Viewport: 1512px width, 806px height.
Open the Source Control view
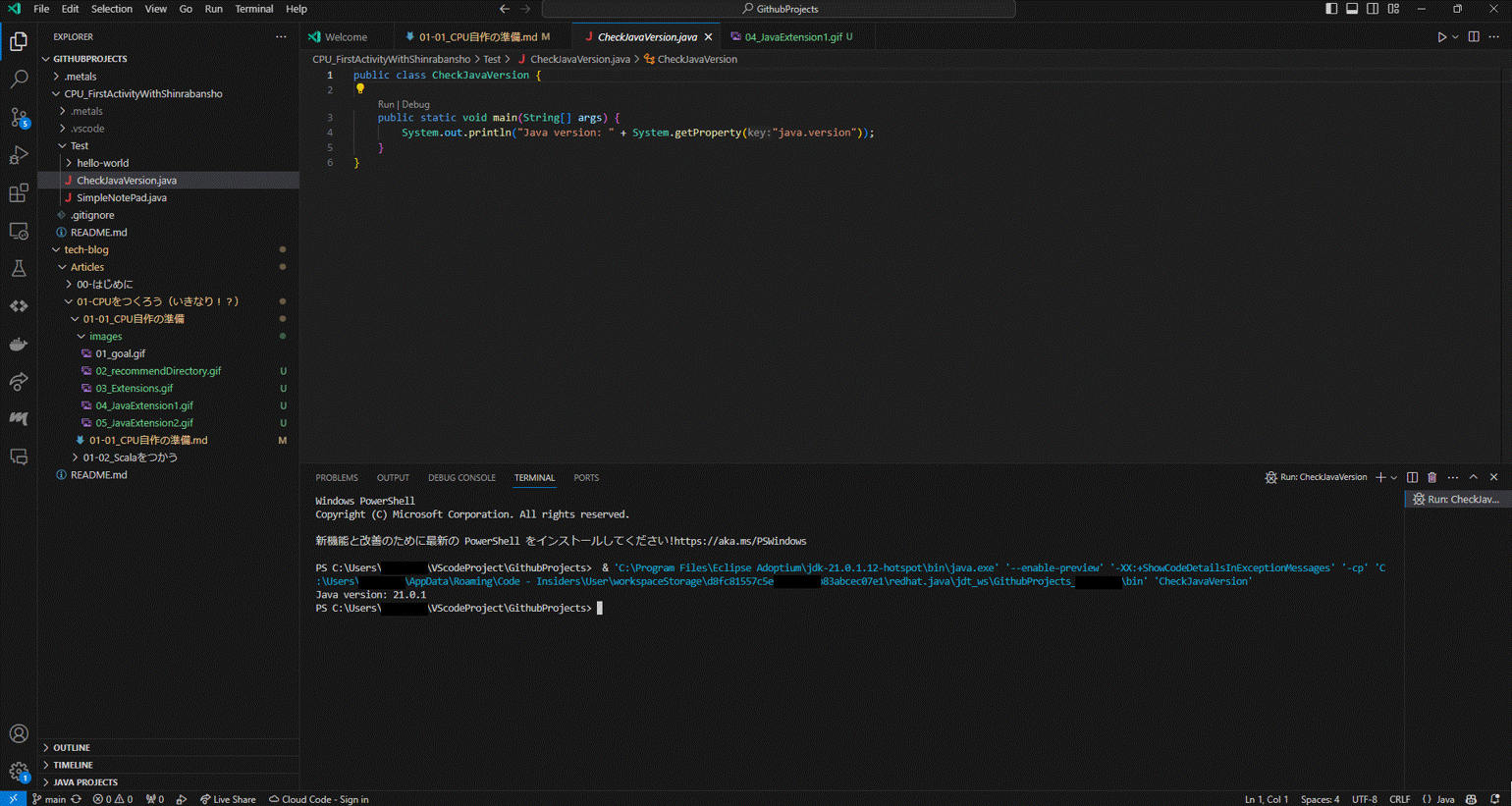click(x=19, y=118)
